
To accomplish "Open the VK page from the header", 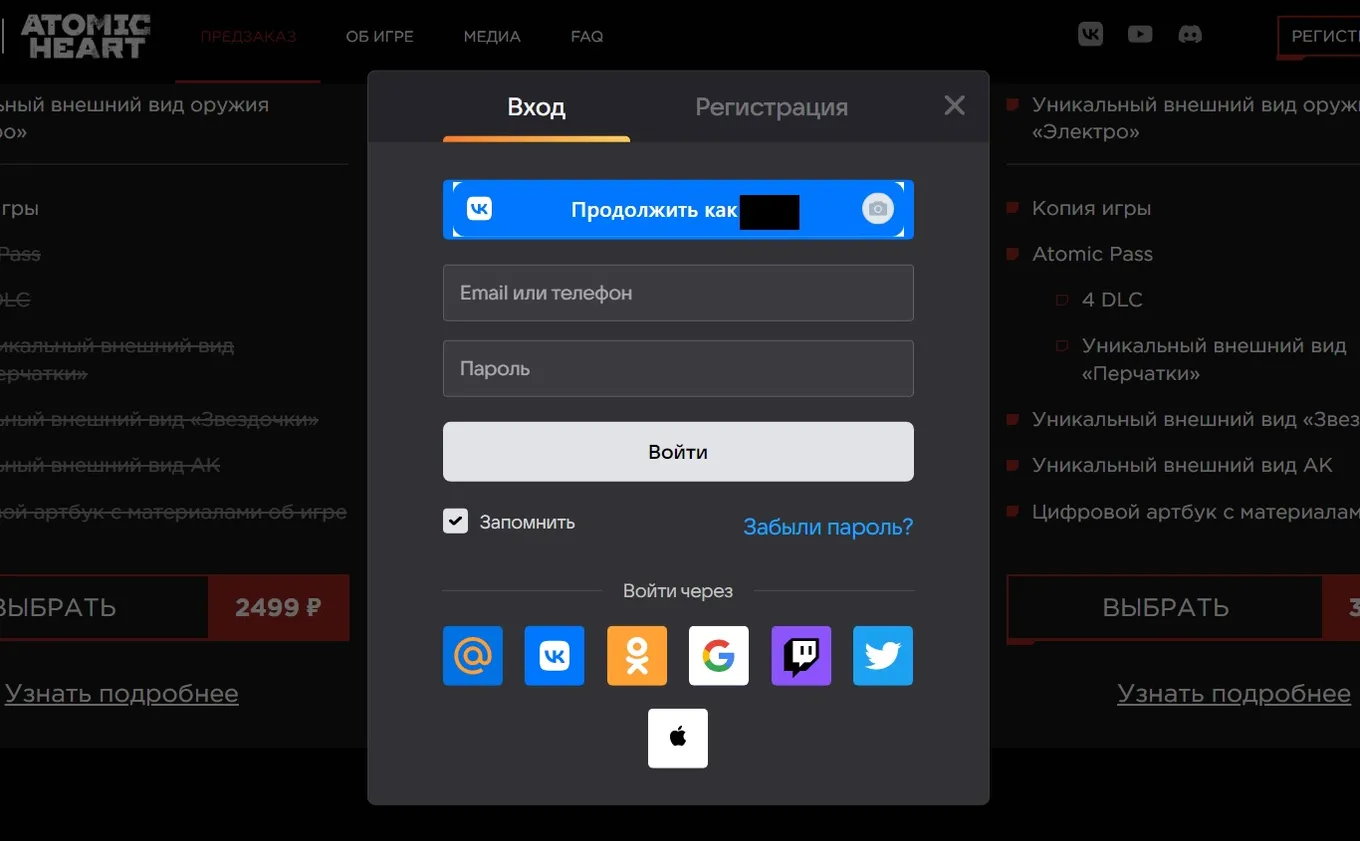I will click(x=1090, y=35).
